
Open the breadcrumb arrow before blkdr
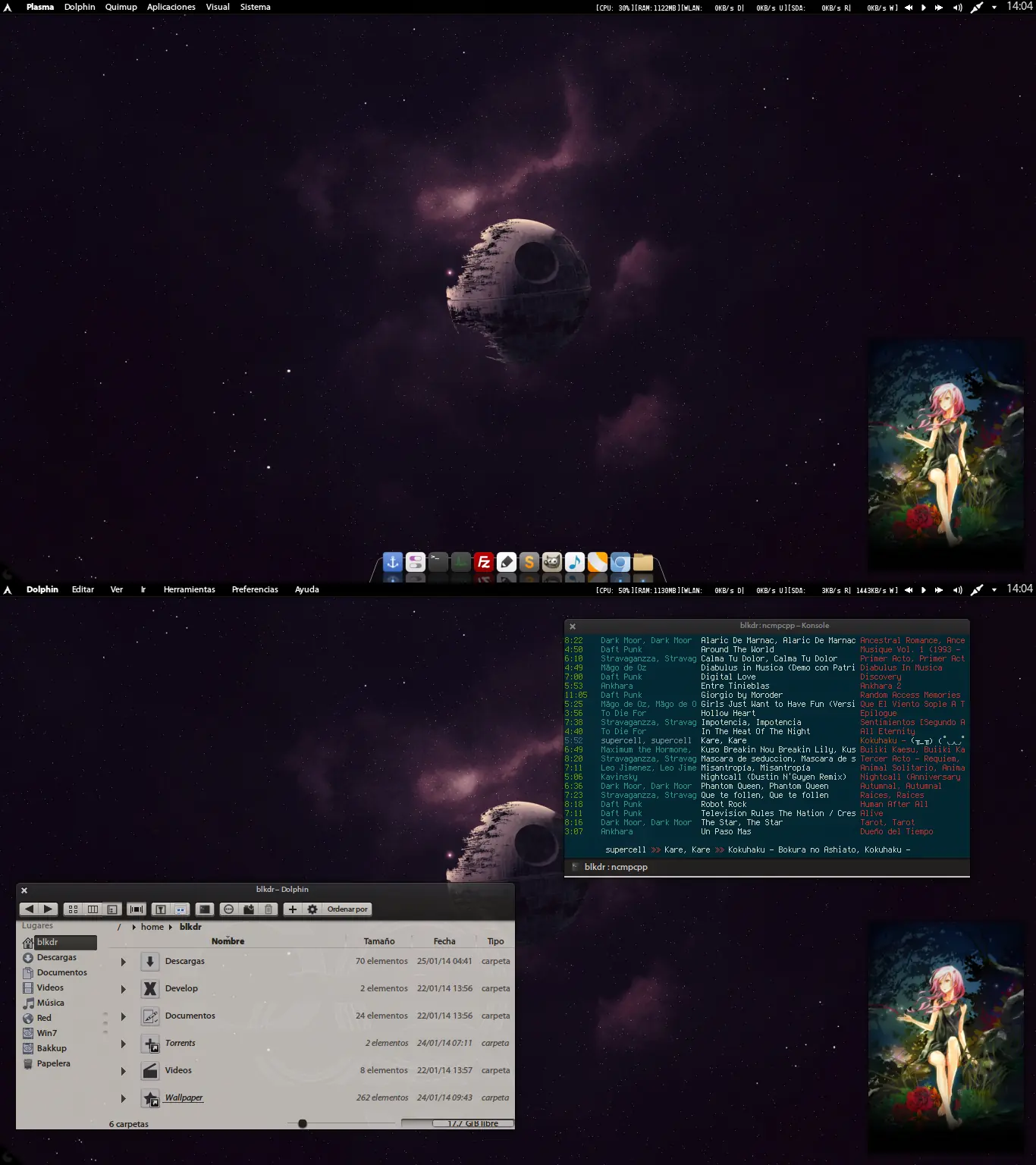point(171,927)
